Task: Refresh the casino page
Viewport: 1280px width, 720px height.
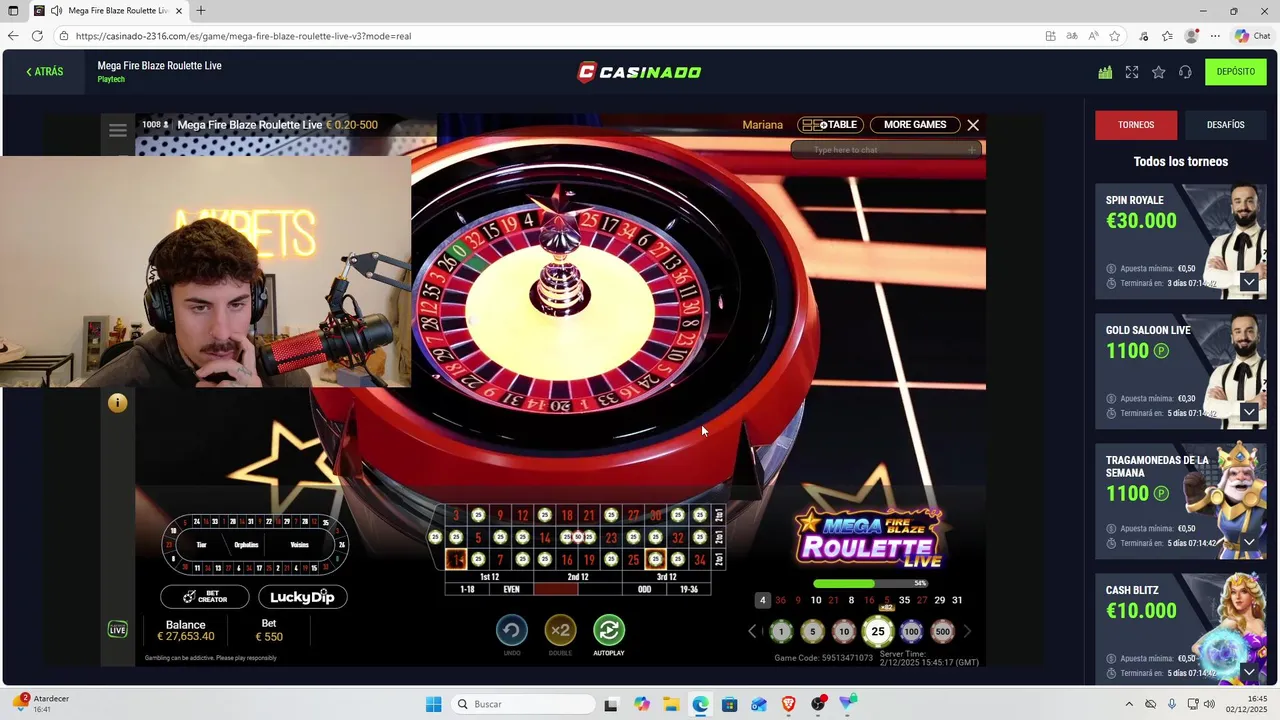Action: click(x=37, y=36)
